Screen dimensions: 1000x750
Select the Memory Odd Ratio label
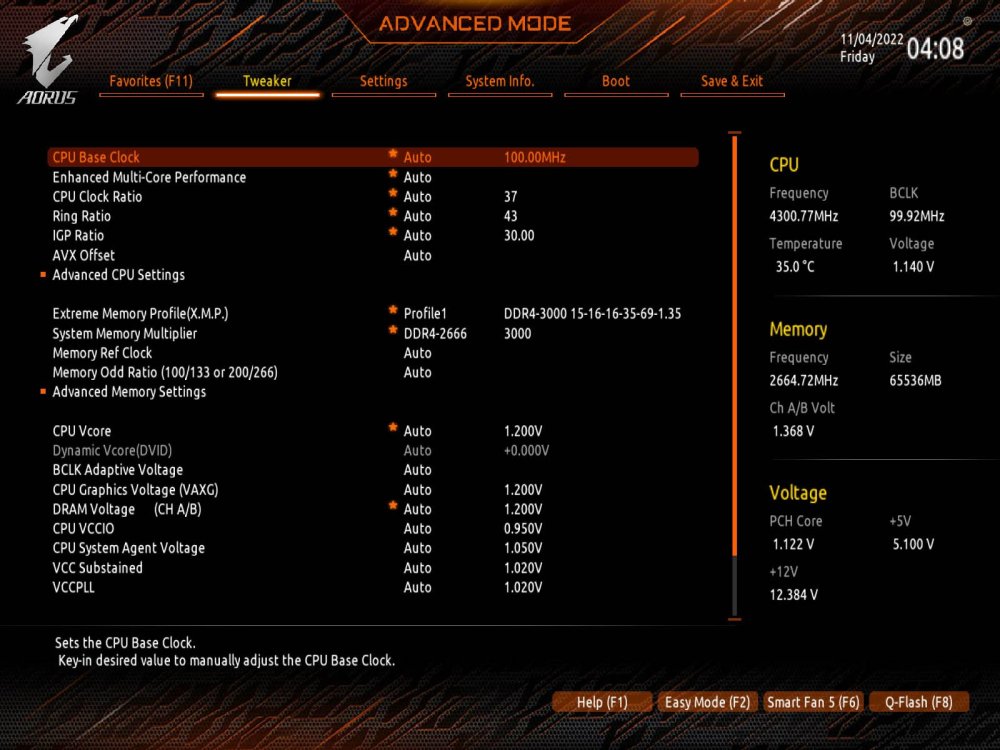click(x=165, y=372)
